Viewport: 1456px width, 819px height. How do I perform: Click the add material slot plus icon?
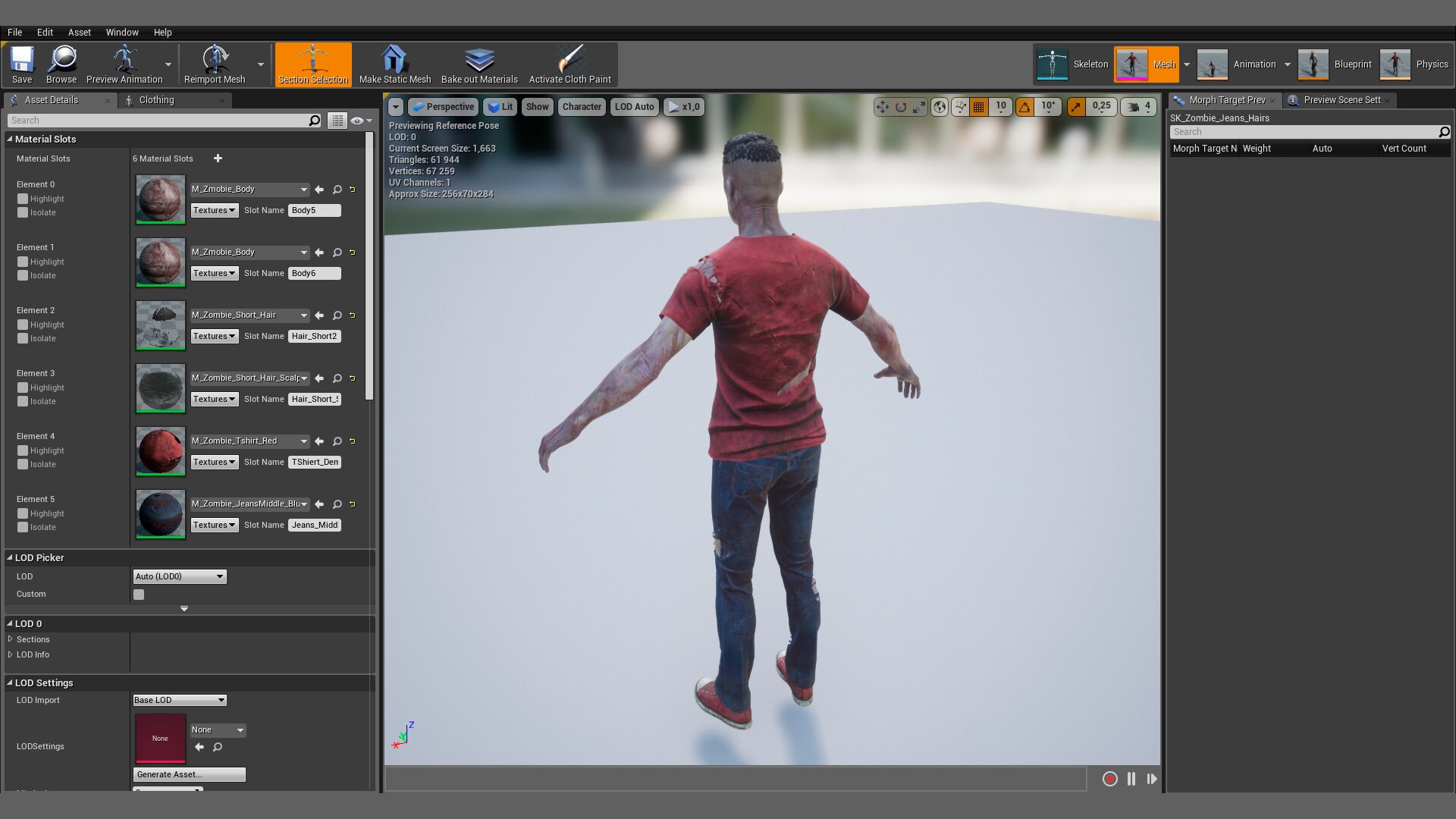pyautogui.click(x=218, y=158)
